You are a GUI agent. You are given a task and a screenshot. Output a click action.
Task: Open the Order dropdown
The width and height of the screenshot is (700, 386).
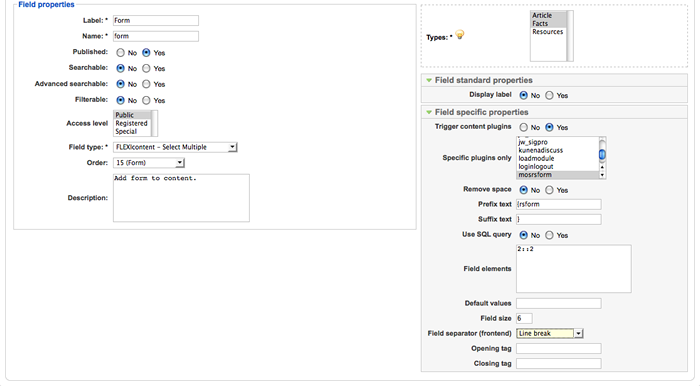(149, 163)
